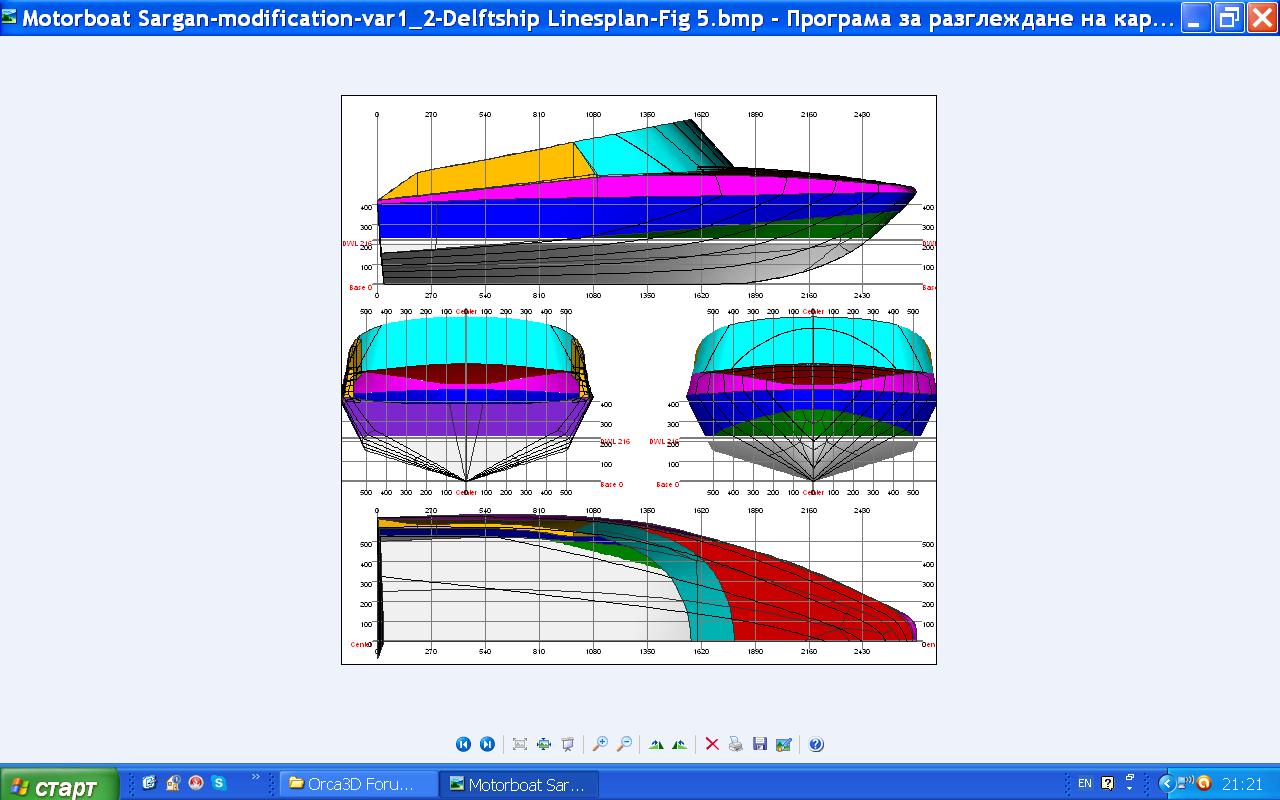Delete the image with red X
1280x800 pixels.
tap(712, 744)
